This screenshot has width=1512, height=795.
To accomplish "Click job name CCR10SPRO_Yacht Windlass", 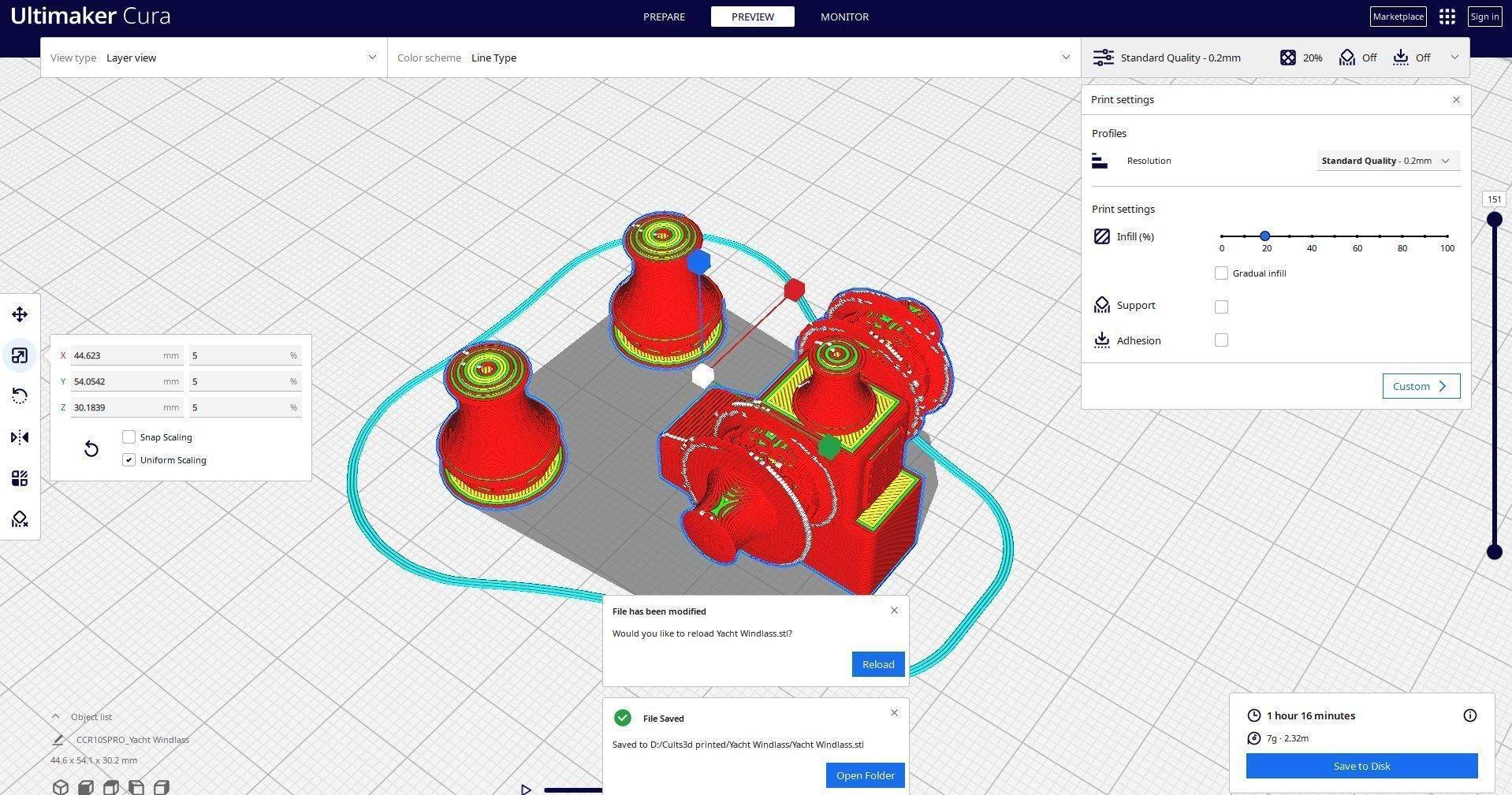I will 132,740.
